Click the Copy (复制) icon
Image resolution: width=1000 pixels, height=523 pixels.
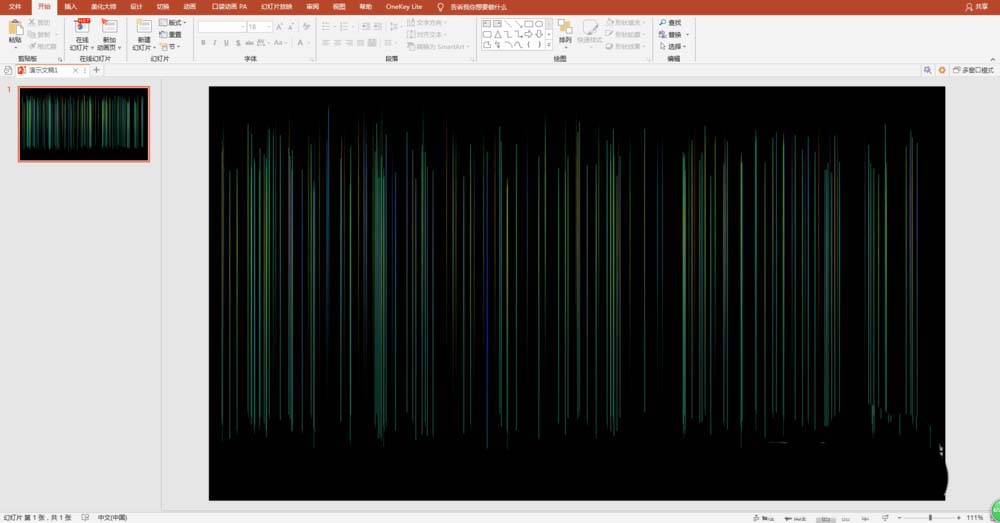32,34
